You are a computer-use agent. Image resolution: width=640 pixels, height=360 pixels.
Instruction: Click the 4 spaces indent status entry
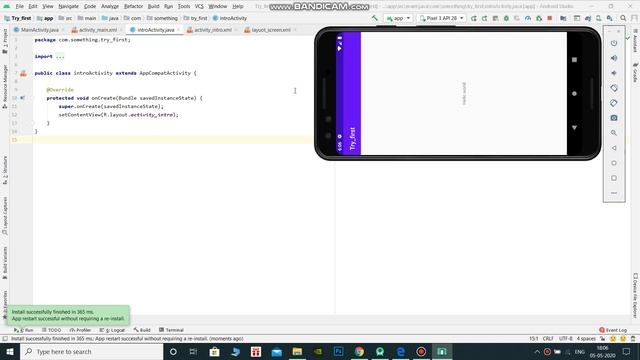click(586, 339)
